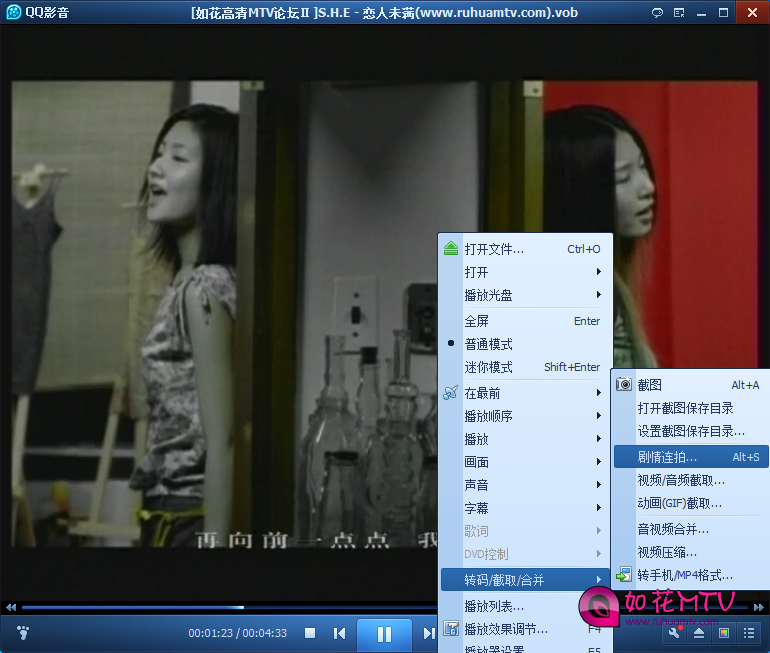Click the video title text in title bar
This screenshot has width=770, height=653.
pyautogui.click(x=384, y=12)
